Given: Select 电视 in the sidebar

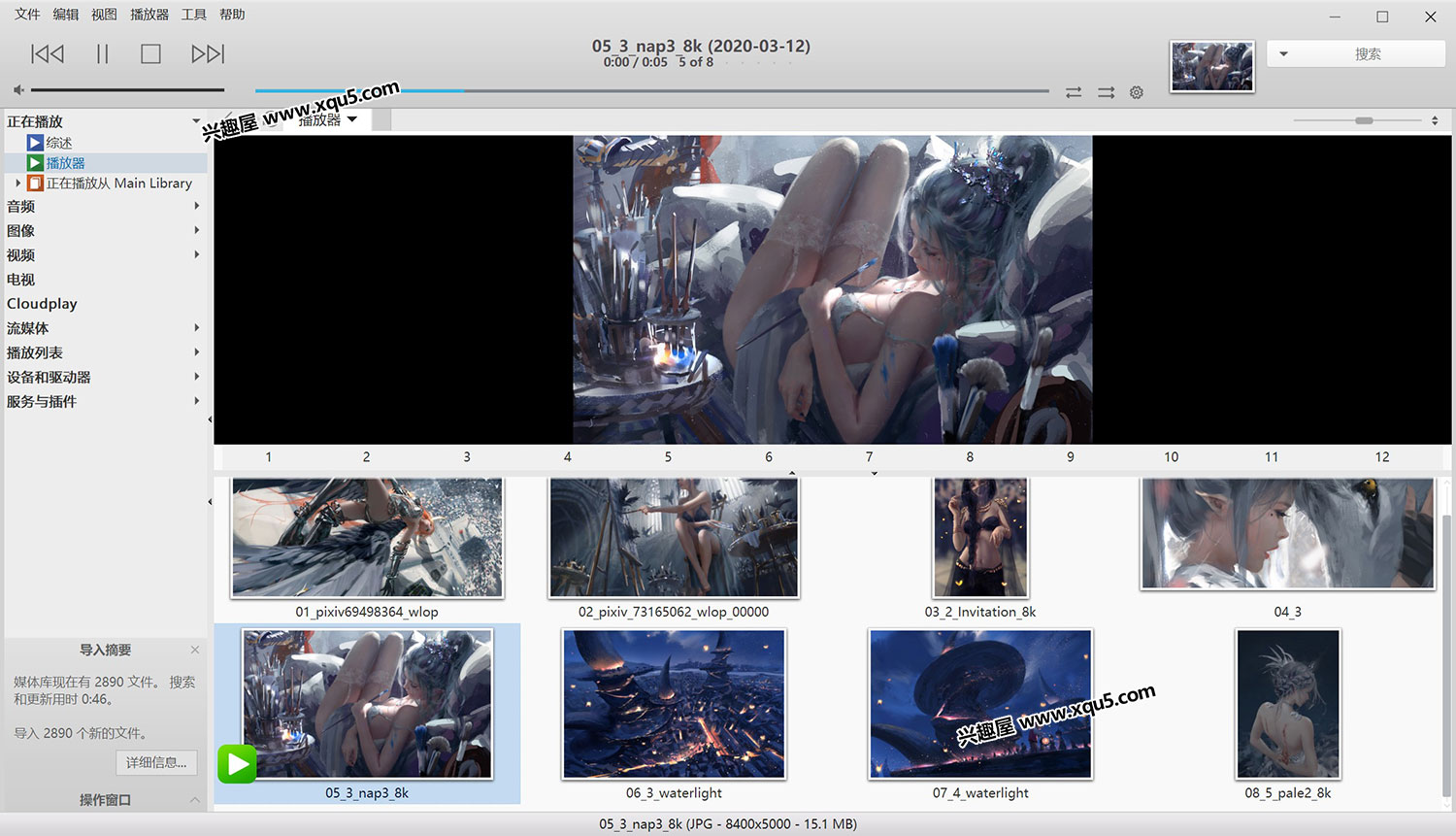Looking at the screenshot, I should [x=21, y=280].
